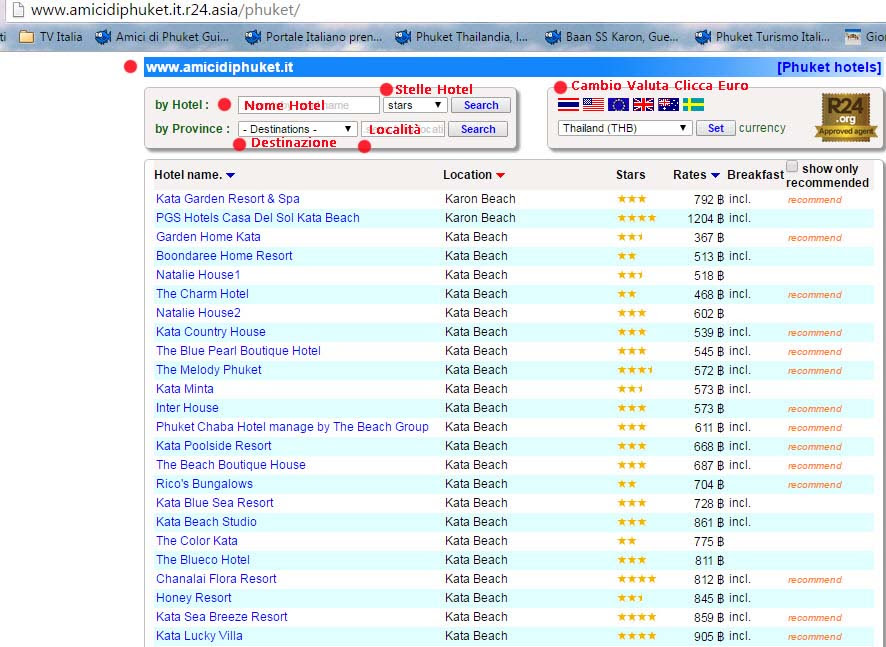Open Honey Resort link
The width and height of the screenshot is (886, 647).
(x=194, y=598)
